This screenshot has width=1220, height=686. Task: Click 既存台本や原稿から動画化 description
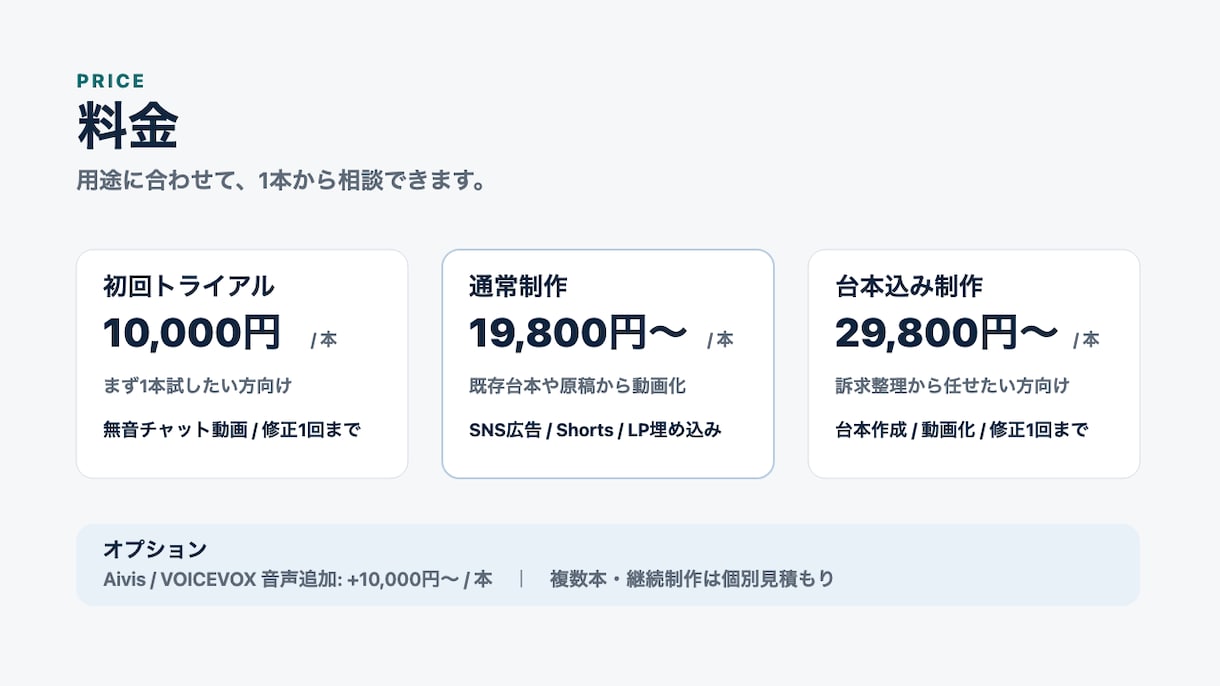(x=577, y=385)
